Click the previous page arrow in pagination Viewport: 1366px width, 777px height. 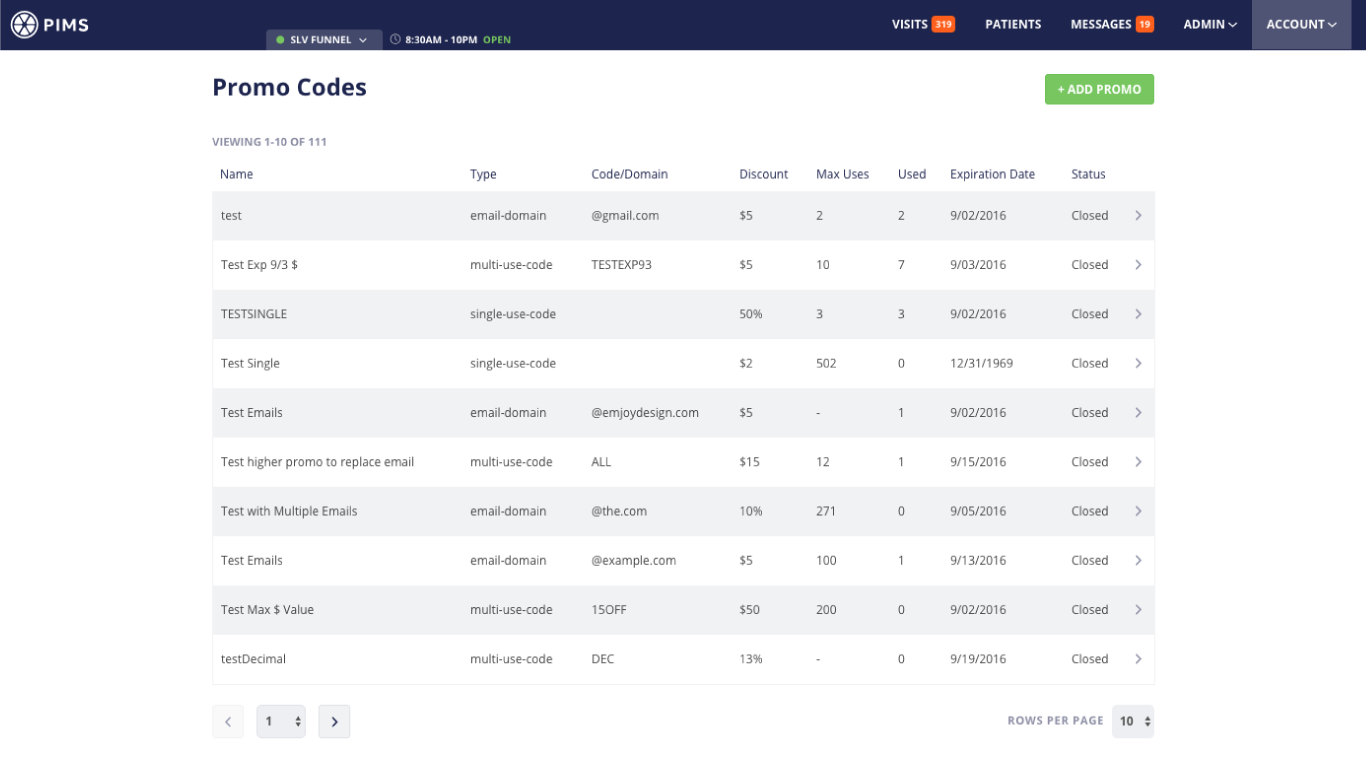(x=227, y=720)
